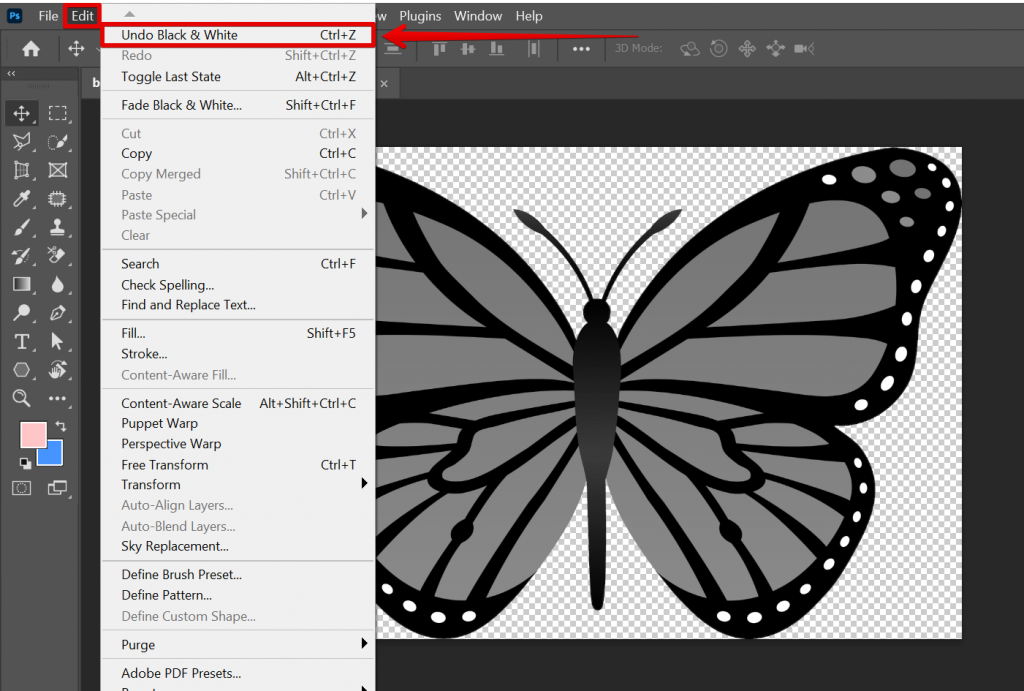Toggle Quick Mask mode
Screen dimensions: 1024x691
(22, 488)
